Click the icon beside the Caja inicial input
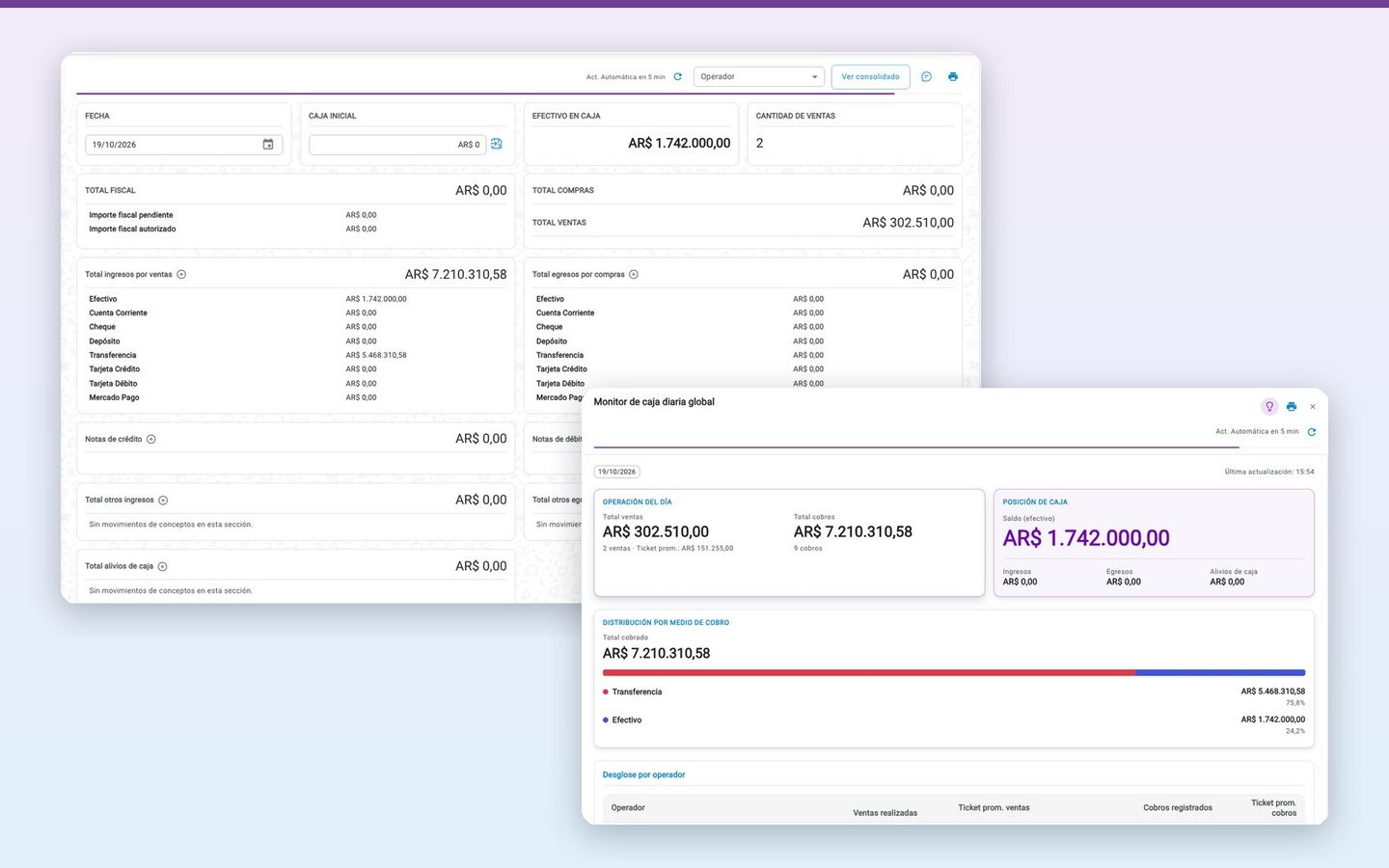 click(x=497, y=144)
